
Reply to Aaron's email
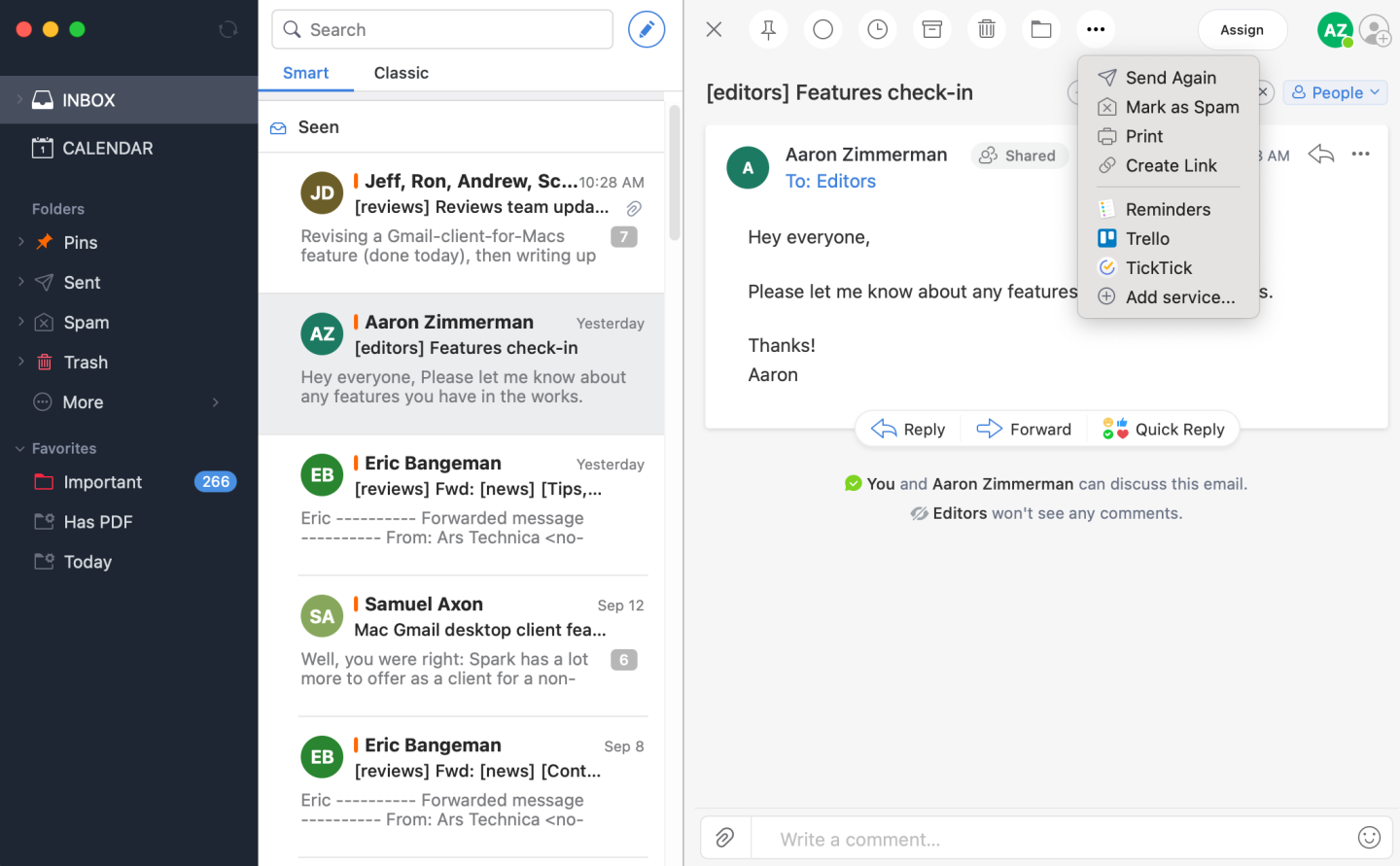click(x=906, y=429)
